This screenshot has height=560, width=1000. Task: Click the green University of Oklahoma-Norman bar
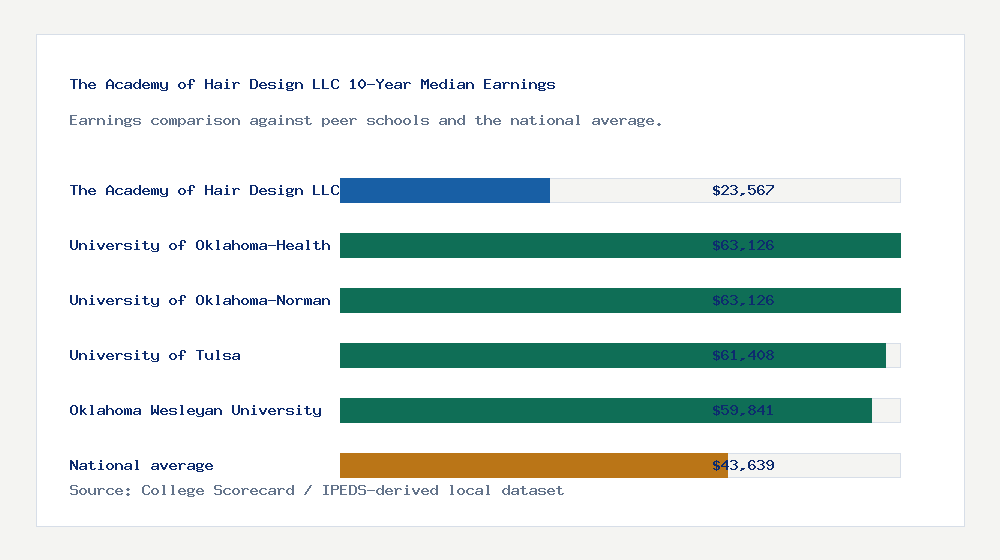(620, 300)
